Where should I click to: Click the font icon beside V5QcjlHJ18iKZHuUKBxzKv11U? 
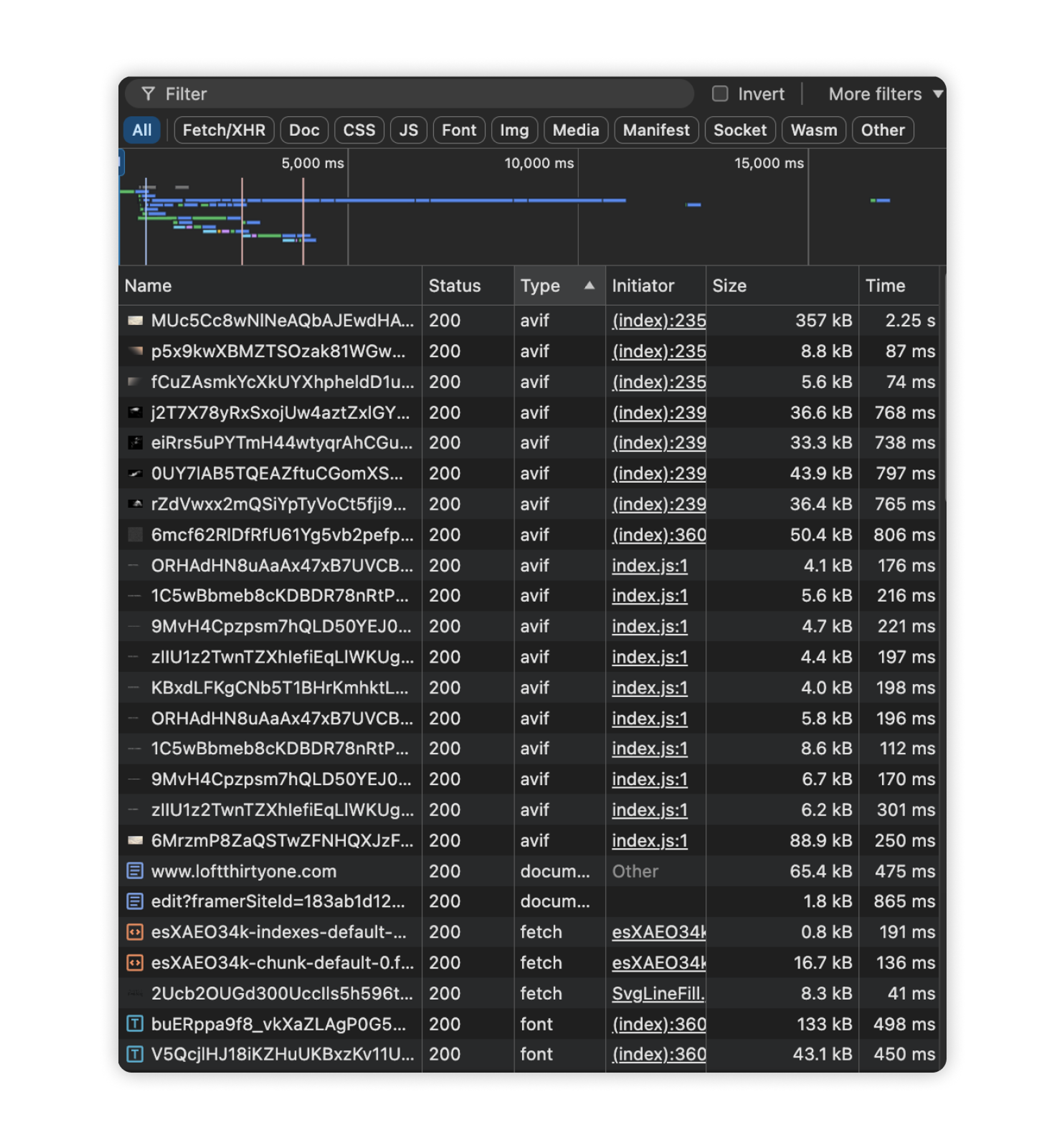click(x=135, y=1054)
